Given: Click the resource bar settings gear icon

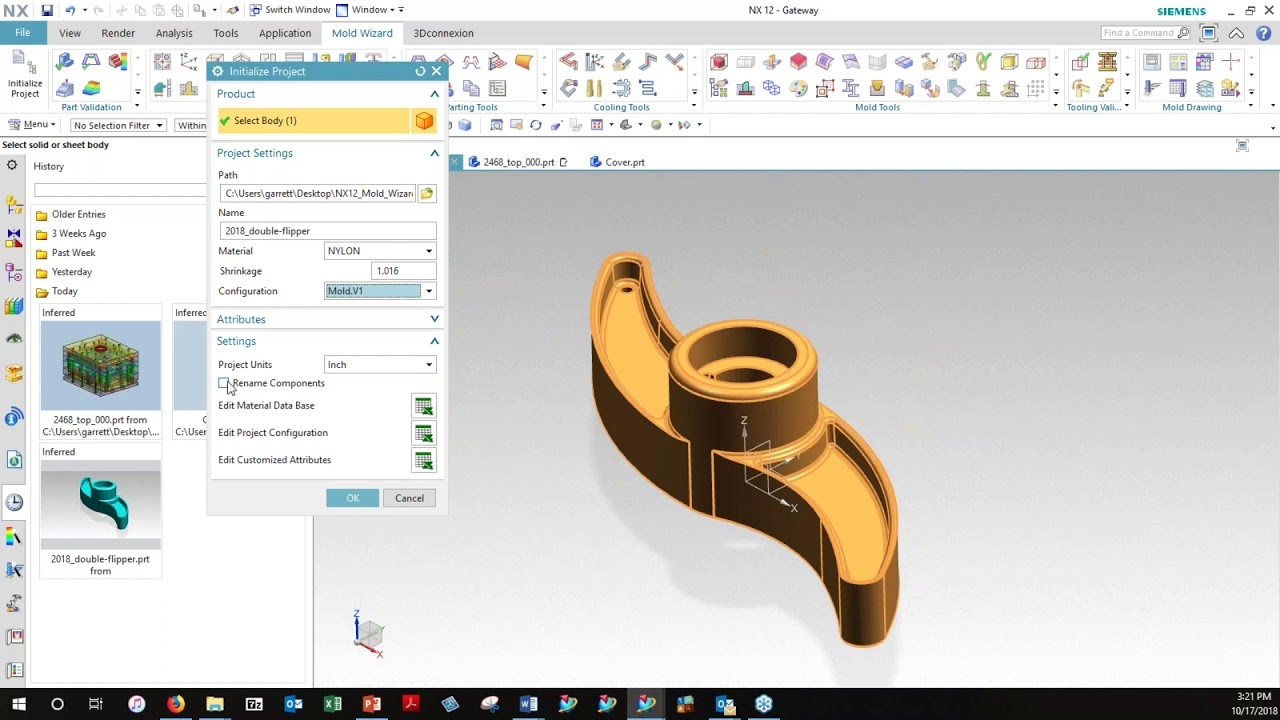Looking at the screenshot, I should 12,166.
